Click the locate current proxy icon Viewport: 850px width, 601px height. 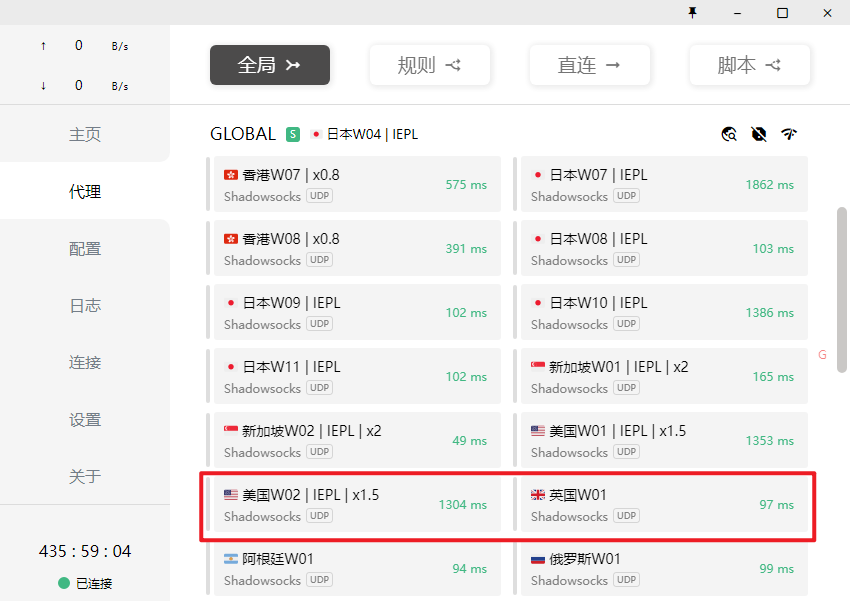(x=729, y=134)
